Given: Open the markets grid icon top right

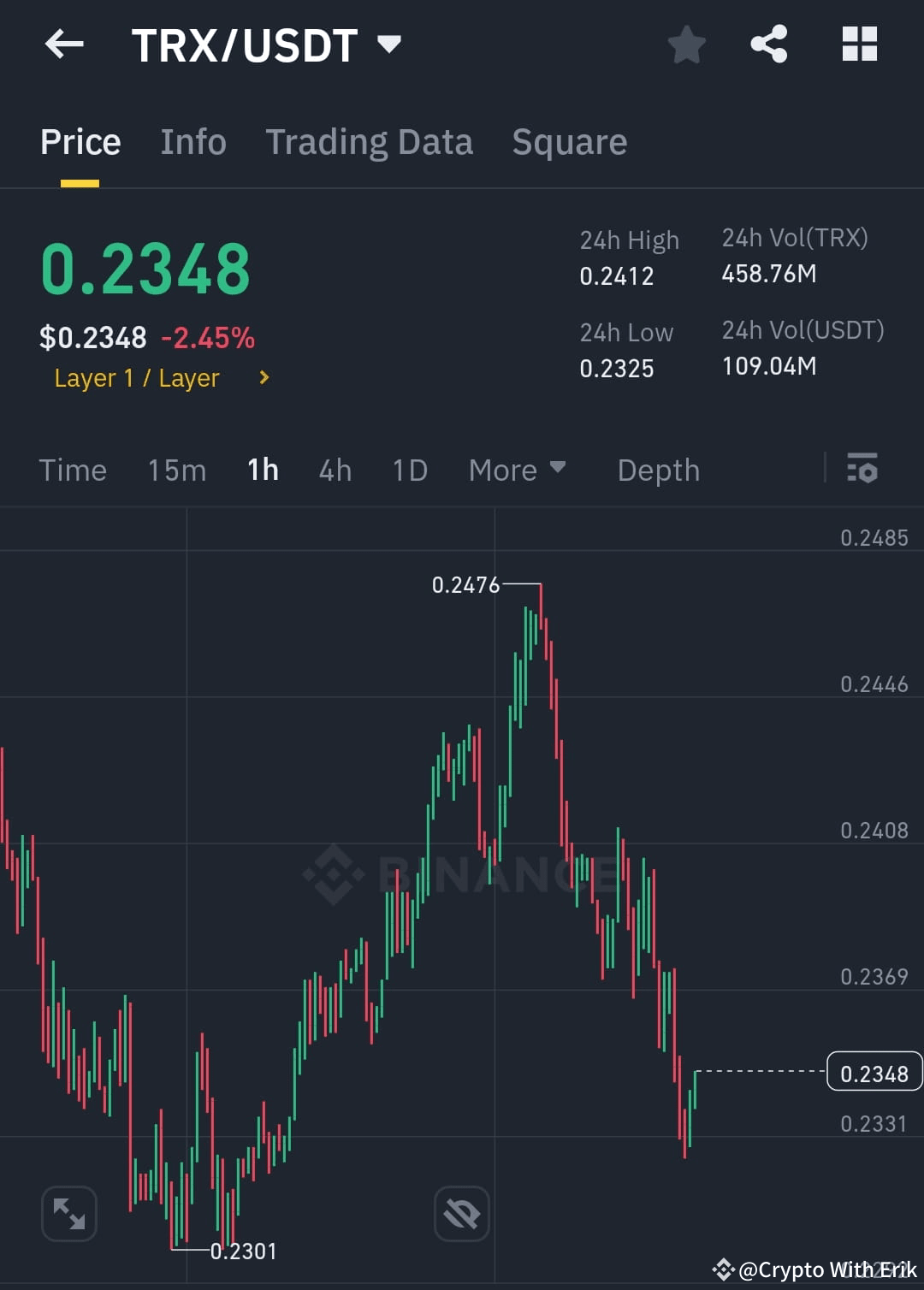Looking at the screenshot, I should [860, 44].
